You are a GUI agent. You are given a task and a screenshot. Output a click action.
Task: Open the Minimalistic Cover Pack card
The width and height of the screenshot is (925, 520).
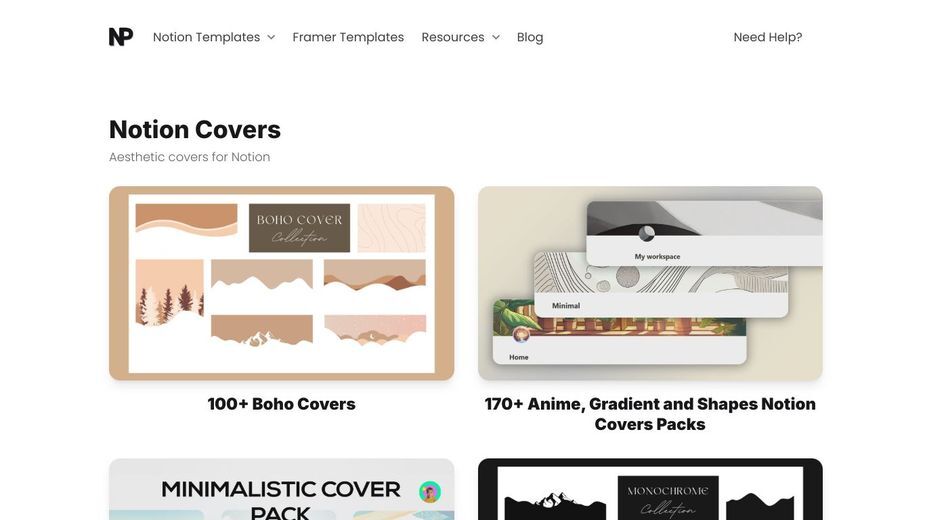click(281, 489)
